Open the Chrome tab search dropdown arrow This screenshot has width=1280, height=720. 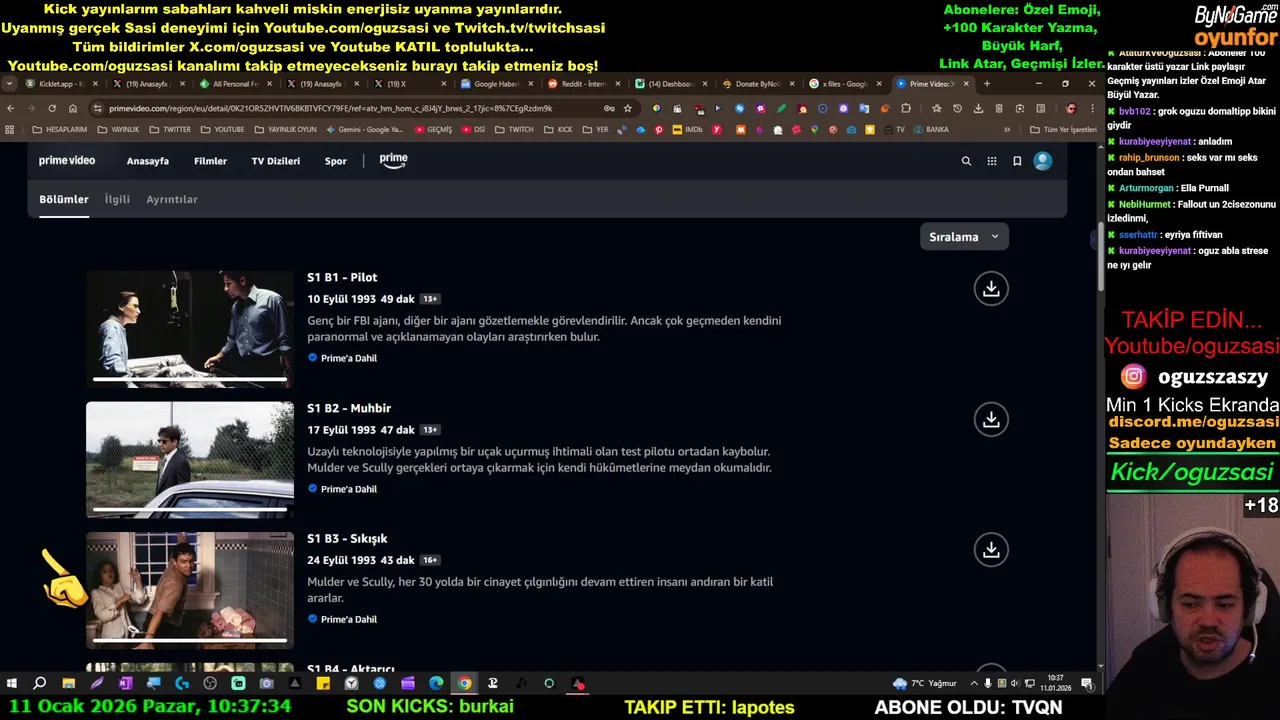[10, 84]
